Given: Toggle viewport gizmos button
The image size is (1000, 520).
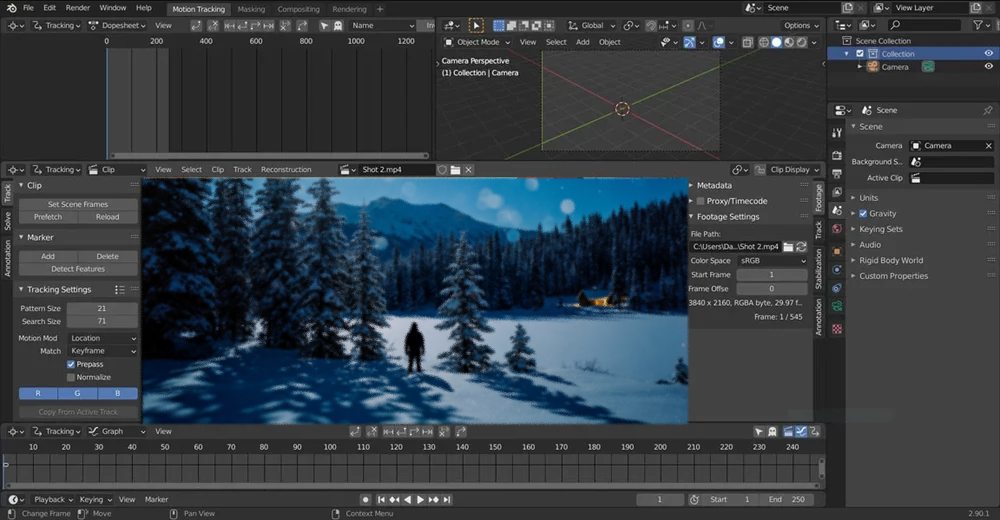Looking at the screenshot, I should point(689,42).
